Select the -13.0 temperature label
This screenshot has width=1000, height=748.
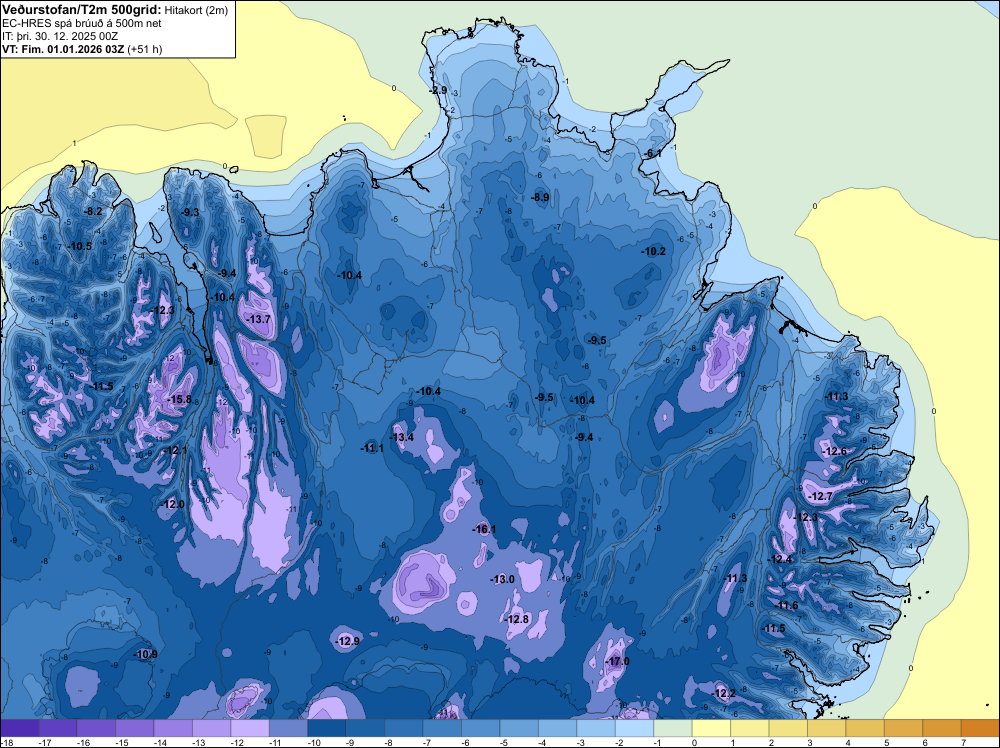click(502, 579)
